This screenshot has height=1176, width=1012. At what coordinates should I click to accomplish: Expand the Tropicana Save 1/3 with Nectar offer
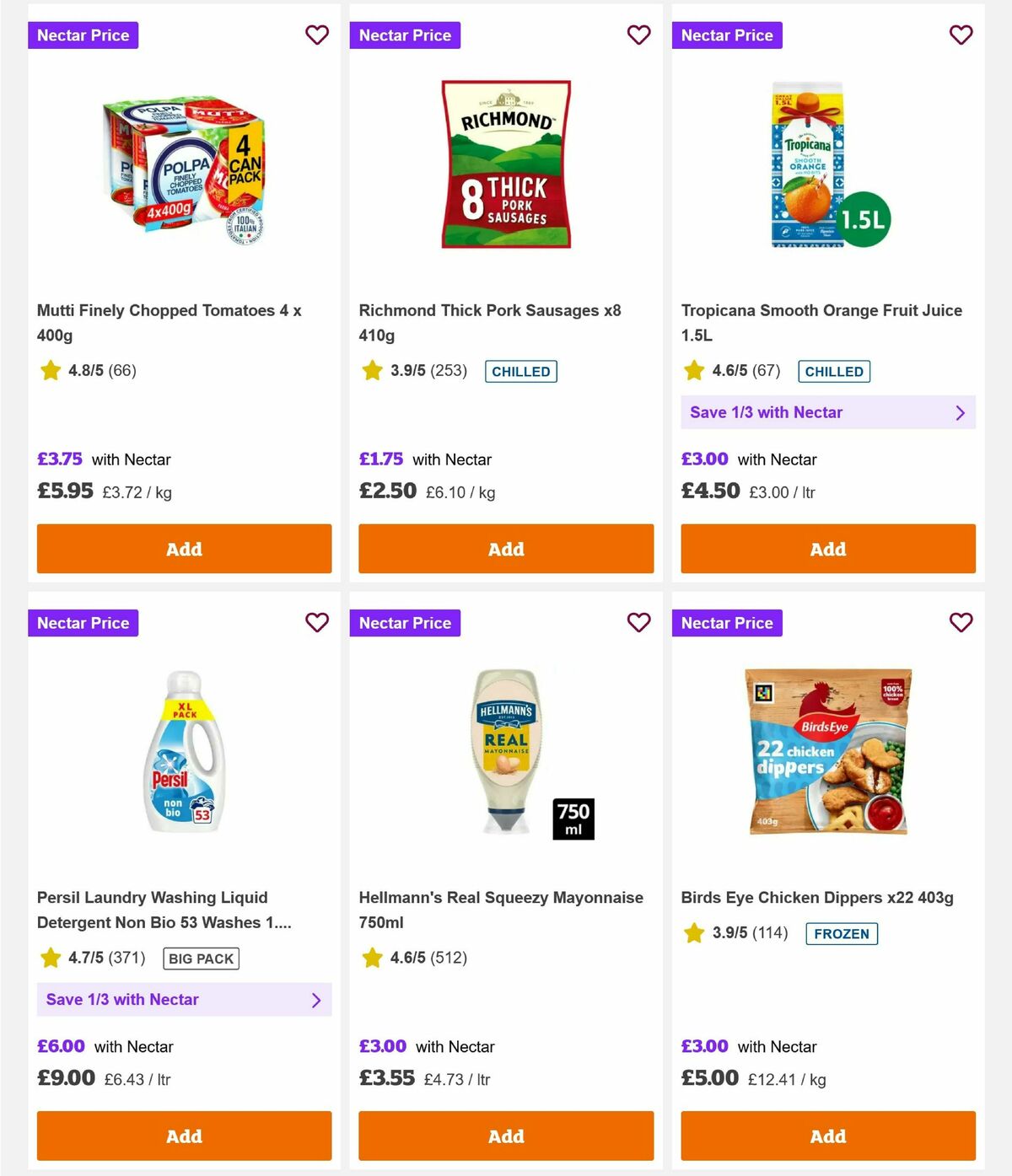(x=828, y=412)
